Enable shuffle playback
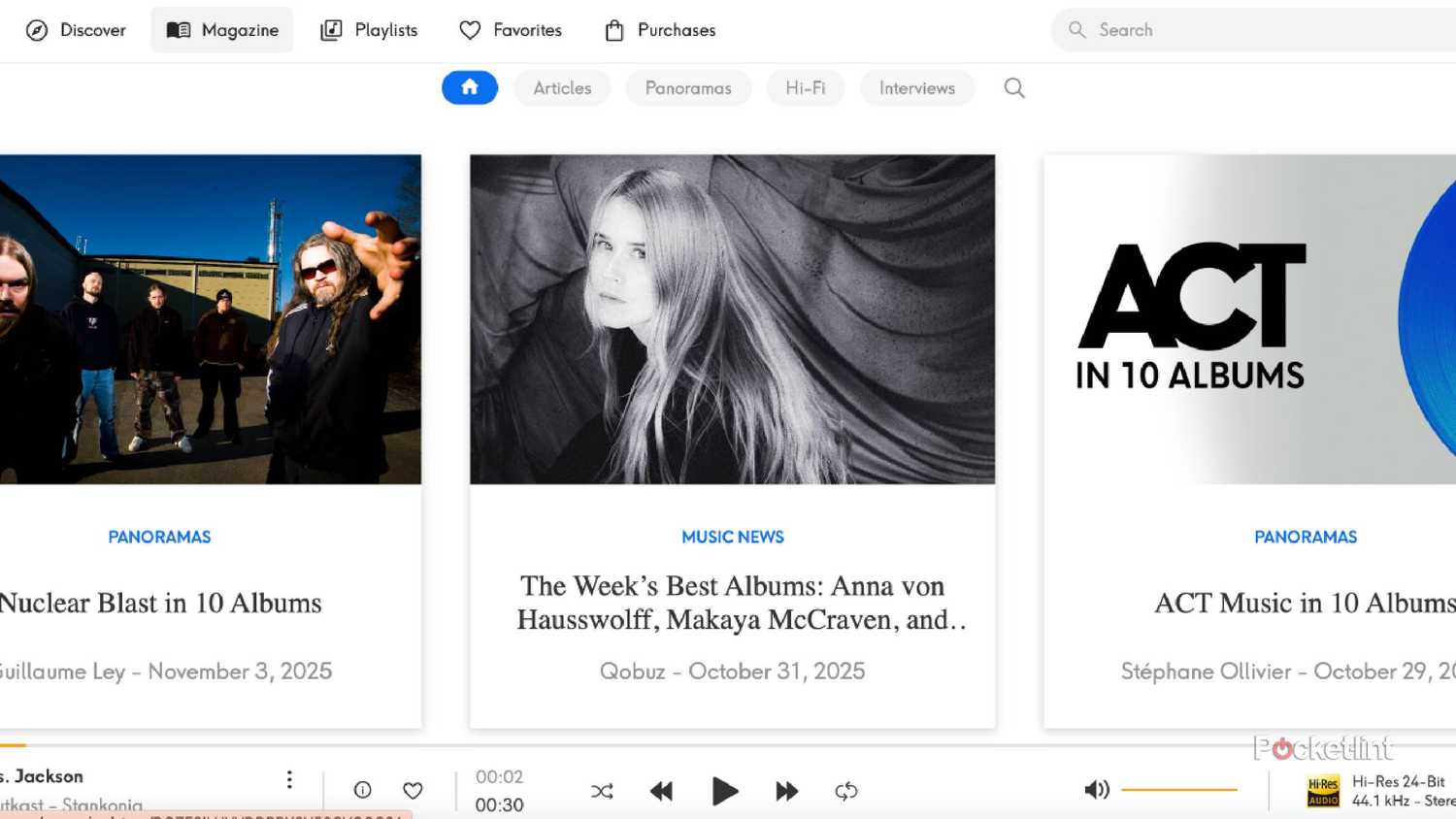The height and width of the screenshot is (819, 1456). point(602,791)
